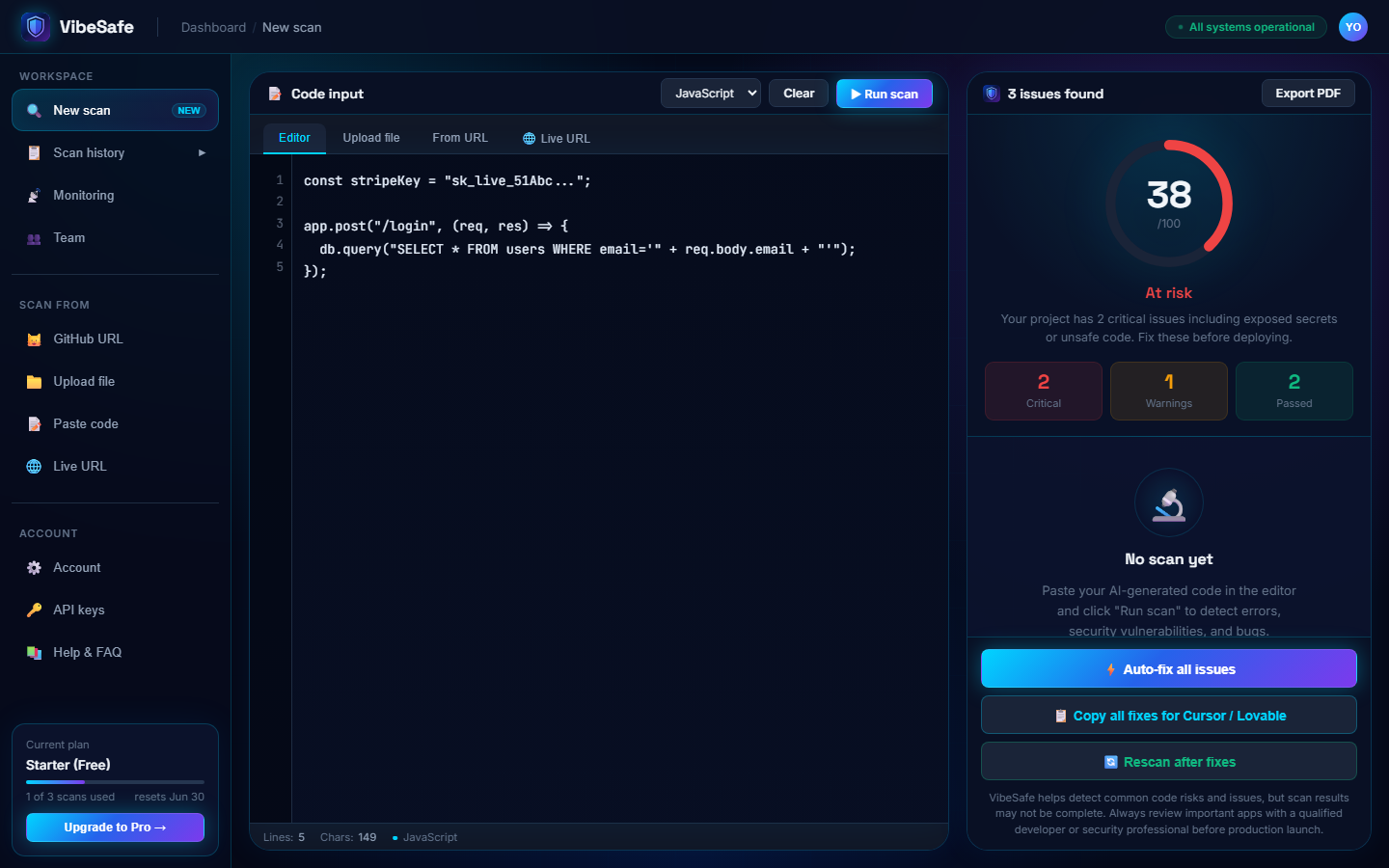This screenshot has height=868, width=1389.
Task: Open the Monitoring sidebar item
Action: point(115,196)
